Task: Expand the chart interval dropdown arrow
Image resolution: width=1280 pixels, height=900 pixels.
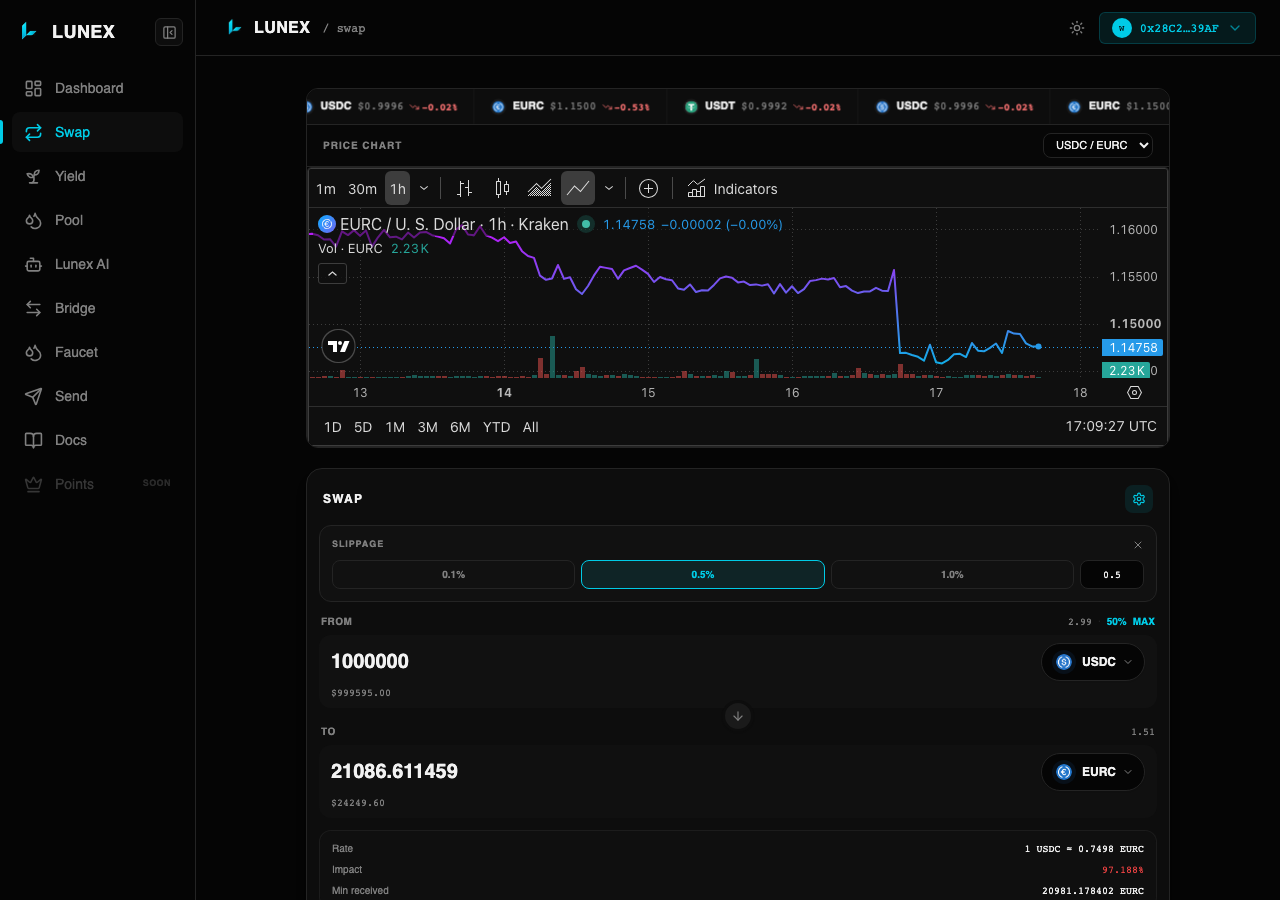Action: (424, 188)
